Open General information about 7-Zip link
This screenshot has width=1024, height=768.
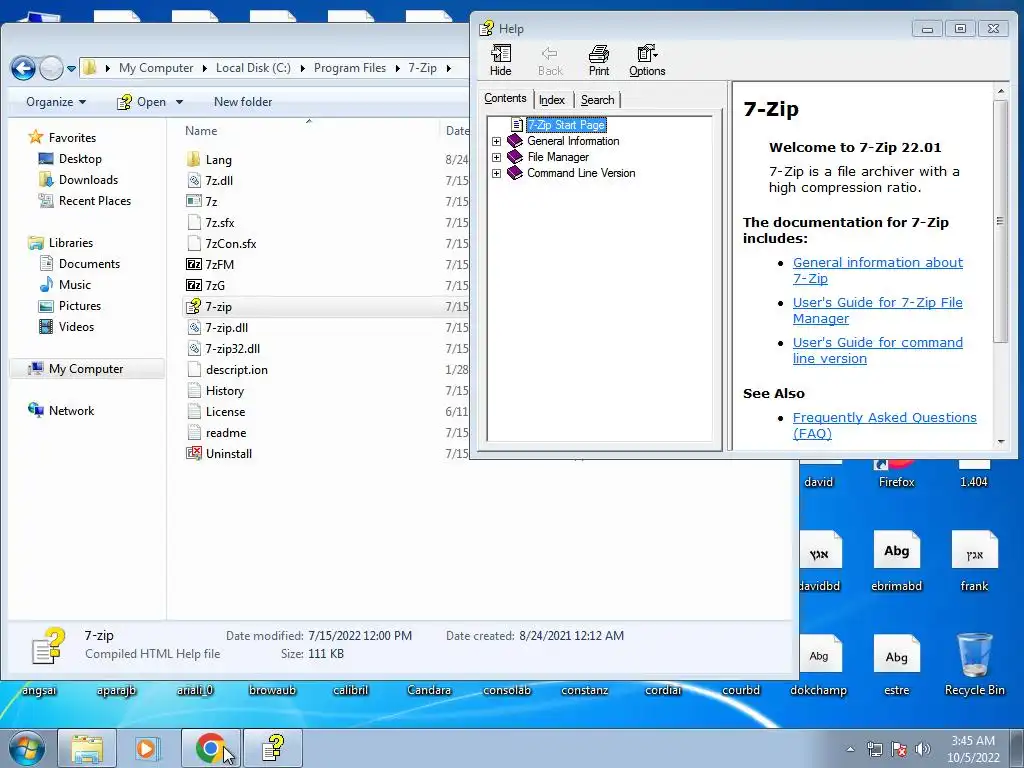pos(878,270)
